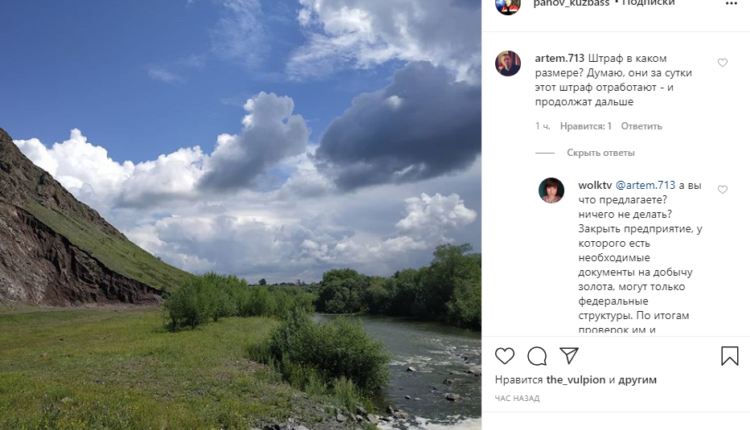This screenshot has width=750, height=430.
Task: Open artem.713's profile avatar
Action: click(508, 64)
